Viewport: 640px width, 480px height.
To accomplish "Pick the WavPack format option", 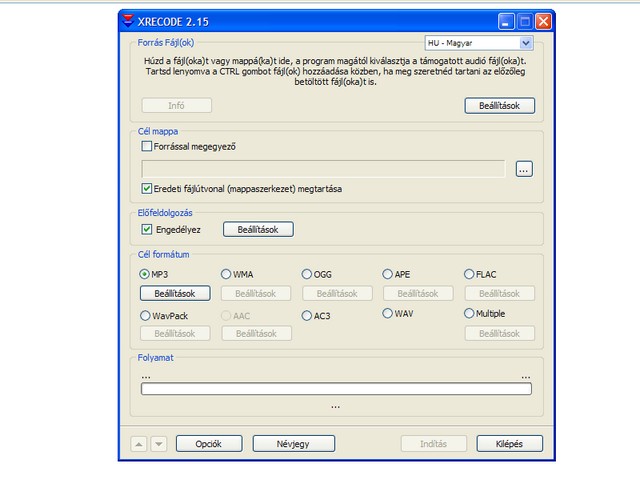I will click(x=145, y=315).
